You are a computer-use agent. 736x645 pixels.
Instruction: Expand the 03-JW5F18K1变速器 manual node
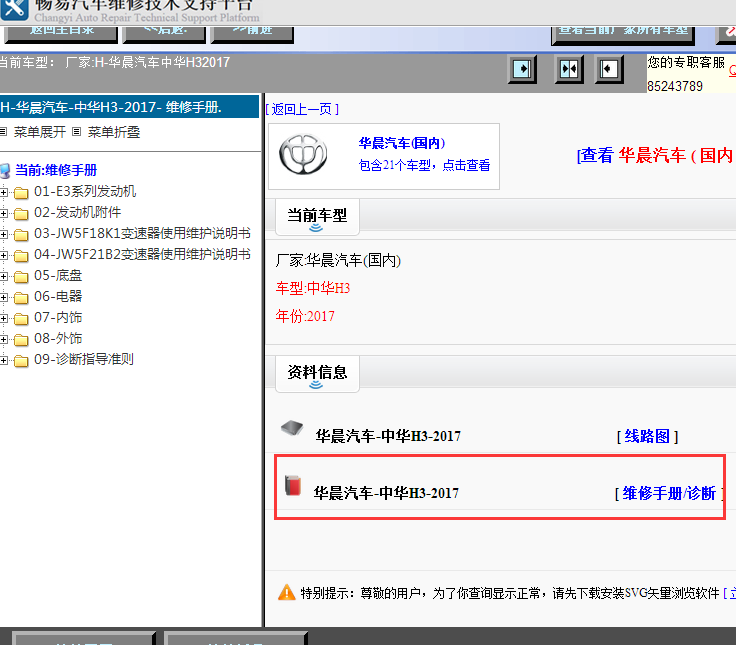point(4,234)
